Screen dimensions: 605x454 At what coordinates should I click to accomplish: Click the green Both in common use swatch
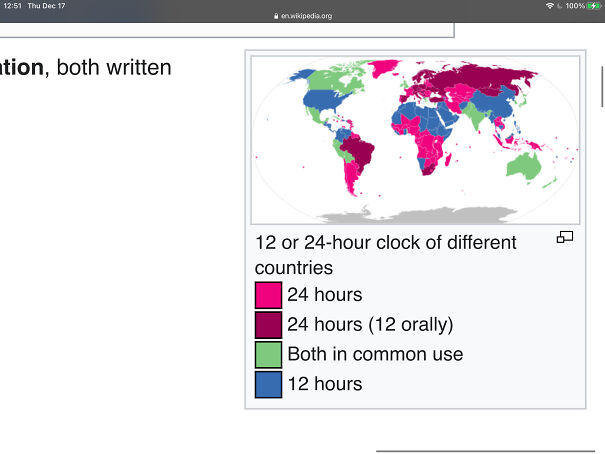pyautogui.click(x=268, y=355)
